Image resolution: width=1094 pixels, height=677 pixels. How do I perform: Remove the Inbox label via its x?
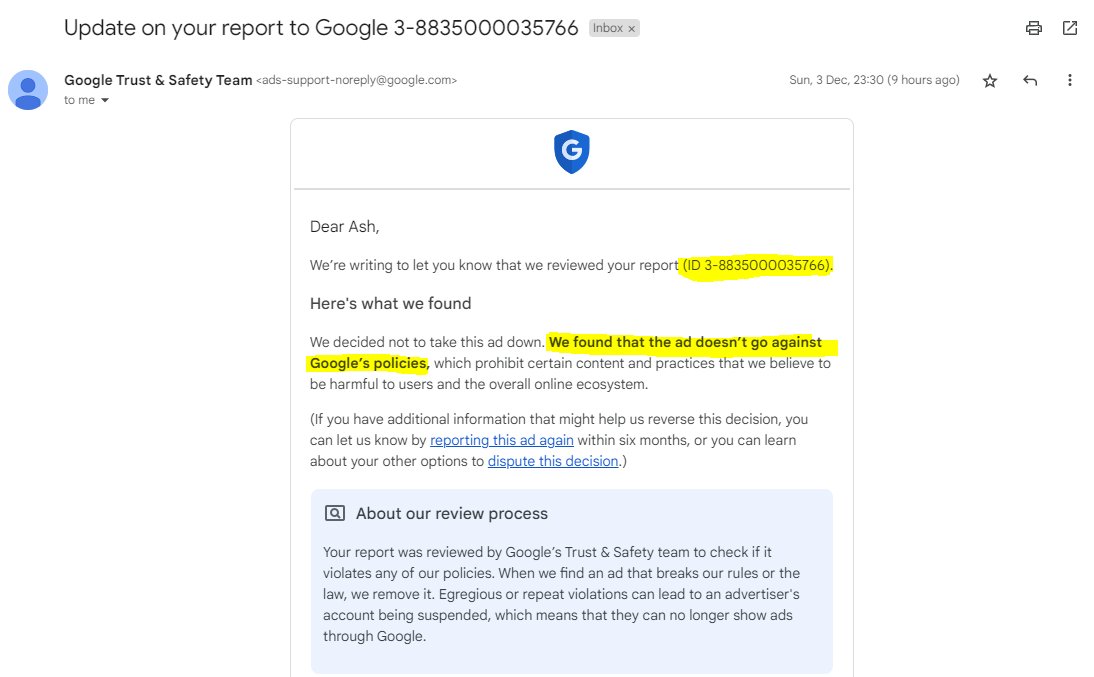tap(631, 29)
